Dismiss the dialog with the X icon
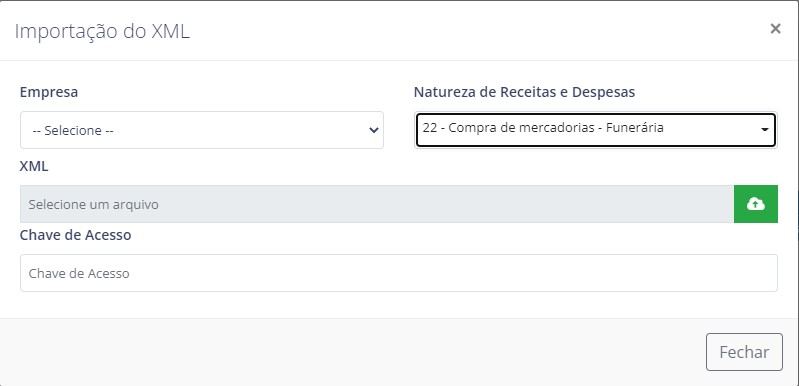The height and width of the screenshot is (386, 799). [x=775, y=29]
